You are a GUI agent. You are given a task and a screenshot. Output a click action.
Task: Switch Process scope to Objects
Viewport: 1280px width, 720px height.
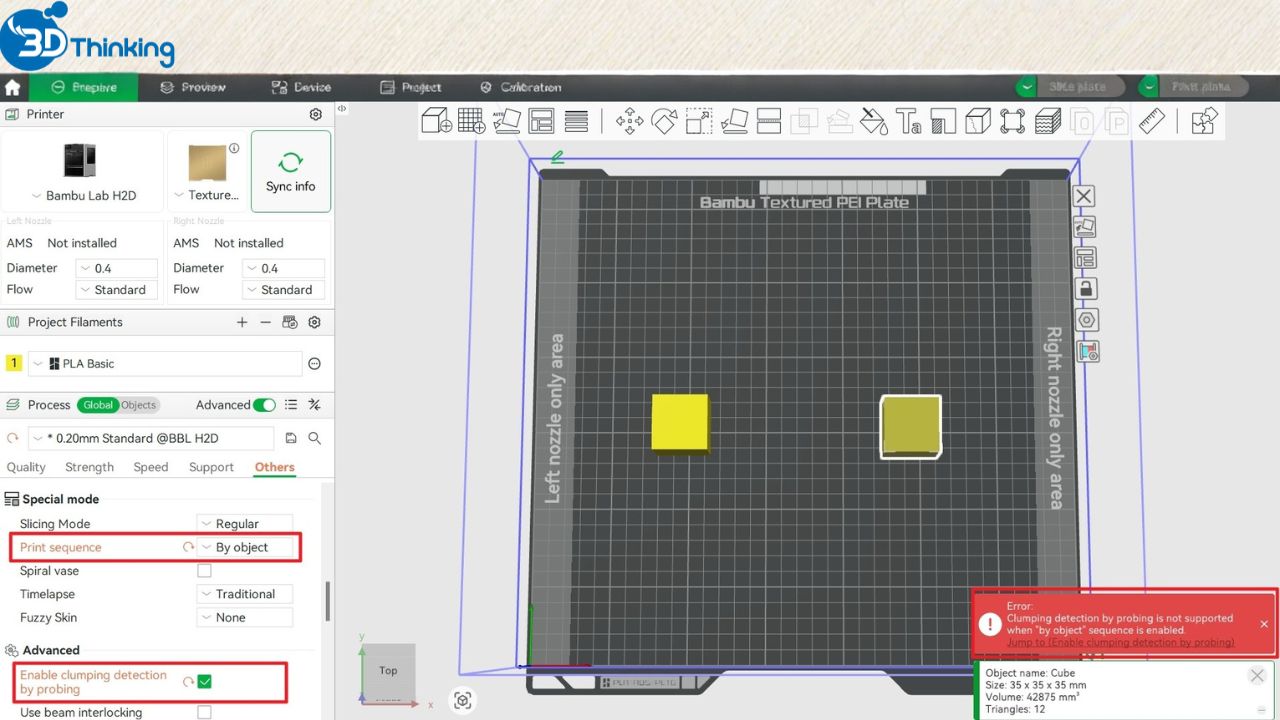139,405
